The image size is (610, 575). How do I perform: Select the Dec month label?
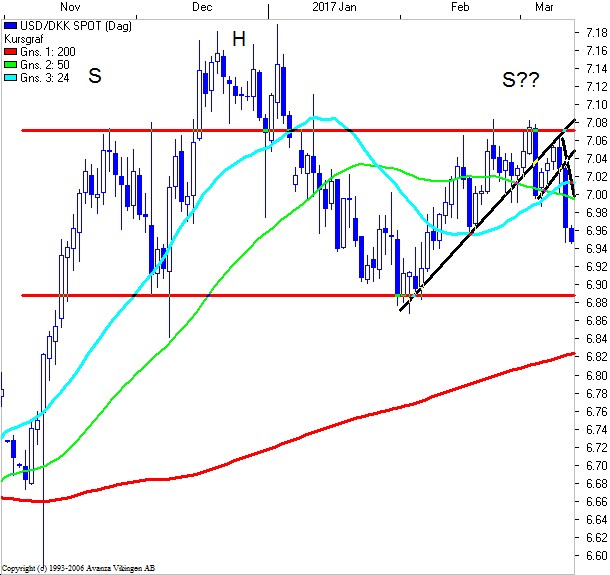(x=202, y=7)
